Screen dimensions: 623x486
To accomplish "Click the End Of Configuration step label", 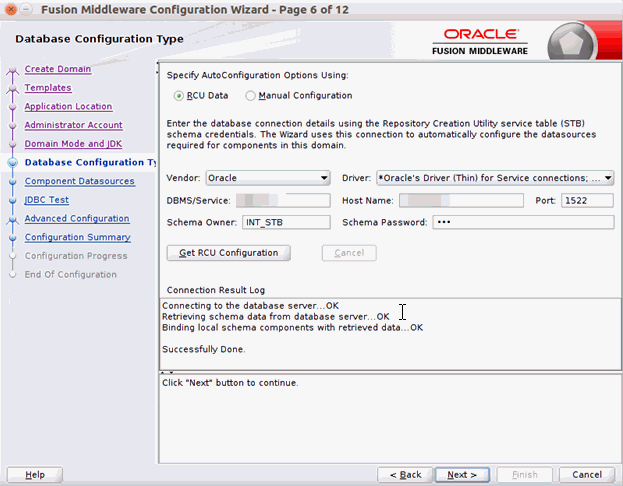I will pyautogui.click(x=71, y=274).
